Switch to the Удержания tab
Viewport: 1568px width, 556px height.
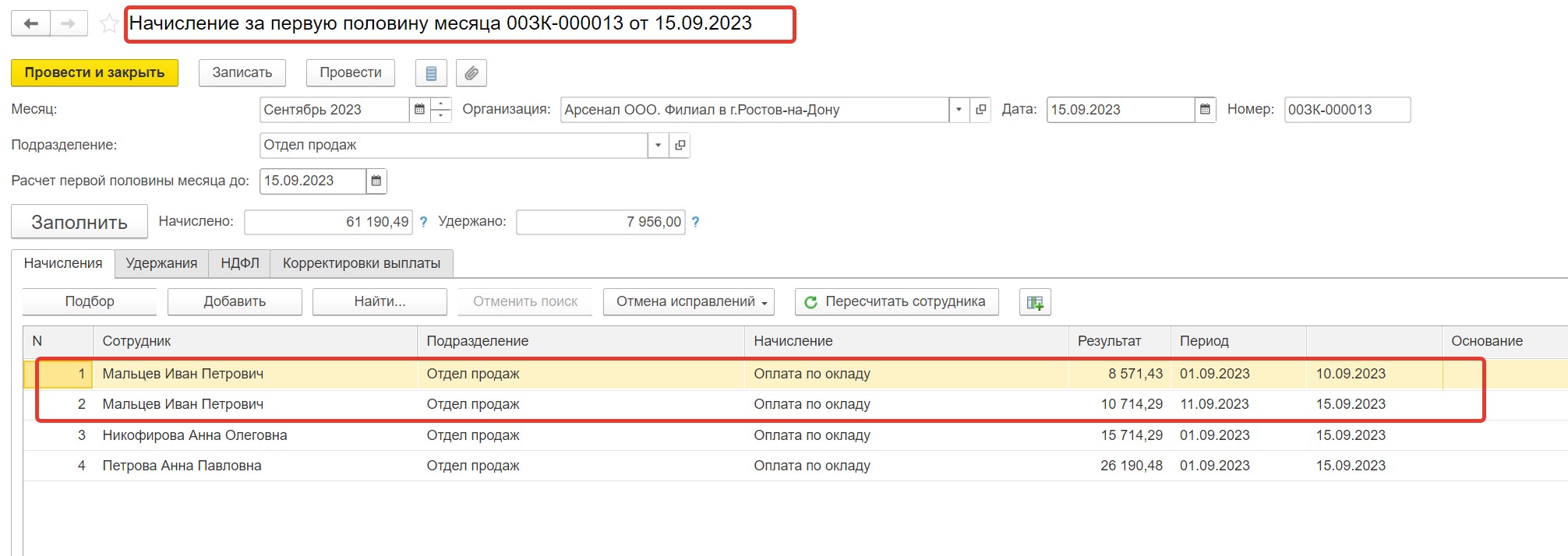point(161,263)
